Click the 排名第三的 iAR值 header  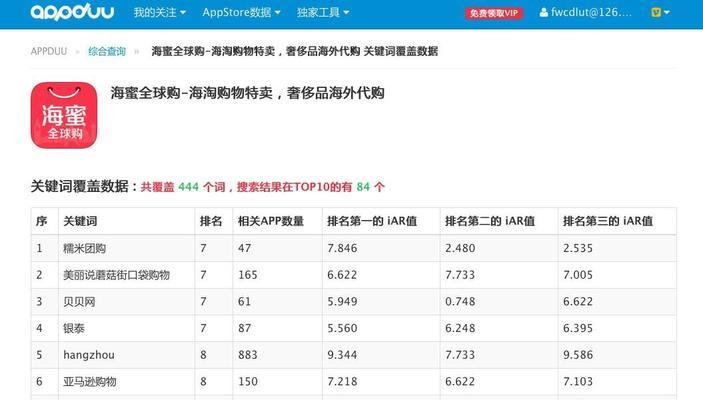608,221
